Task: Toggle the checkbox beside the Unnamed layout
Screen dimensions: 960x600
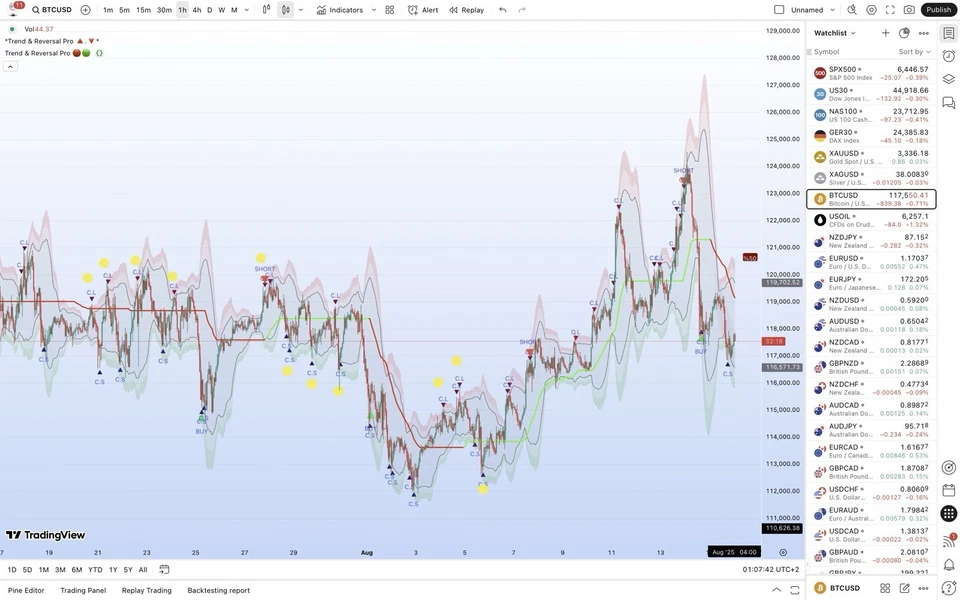Action: pos(778,9)
